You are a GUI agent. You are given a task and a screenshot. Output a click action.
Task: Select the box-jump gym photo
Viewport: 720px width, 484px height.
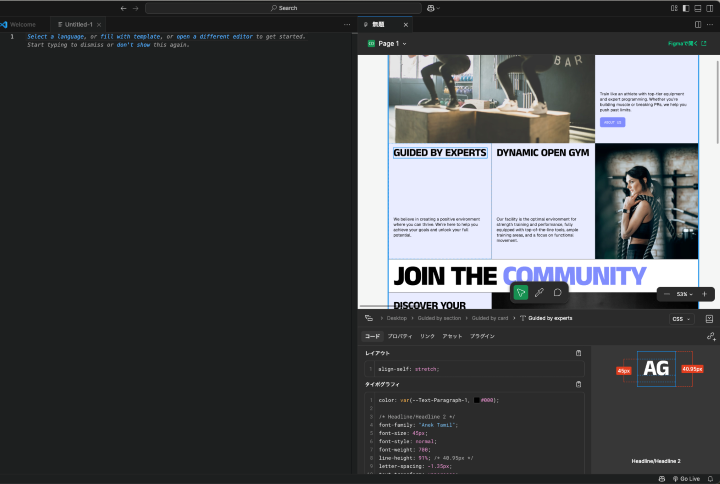click(x=491, y=99)
